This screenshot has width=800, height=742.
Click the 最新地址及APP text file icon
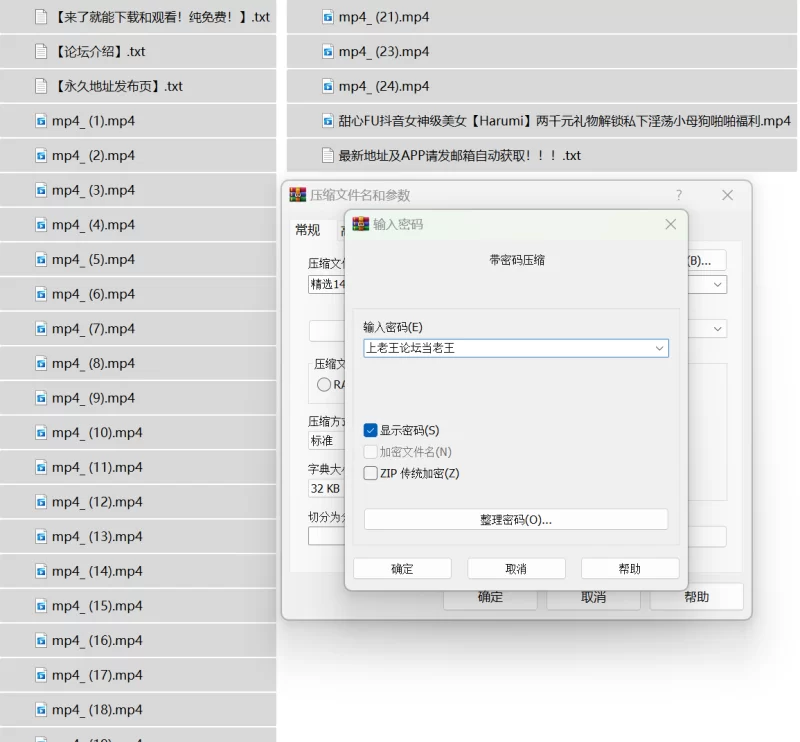328,155
